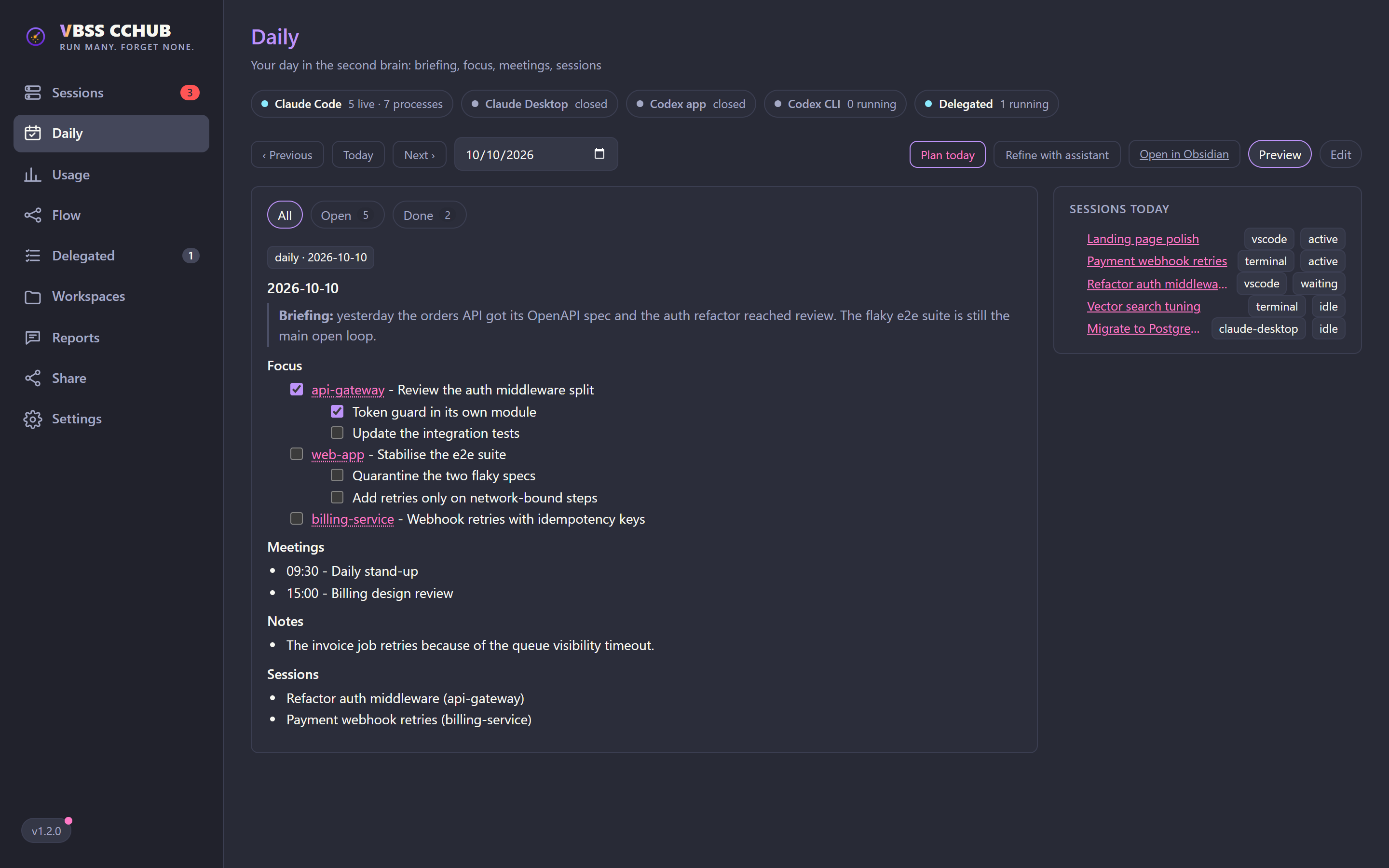Click Refine with assistant
This screenshot has width=1389, height=868.
click(x=1057, y=155)
